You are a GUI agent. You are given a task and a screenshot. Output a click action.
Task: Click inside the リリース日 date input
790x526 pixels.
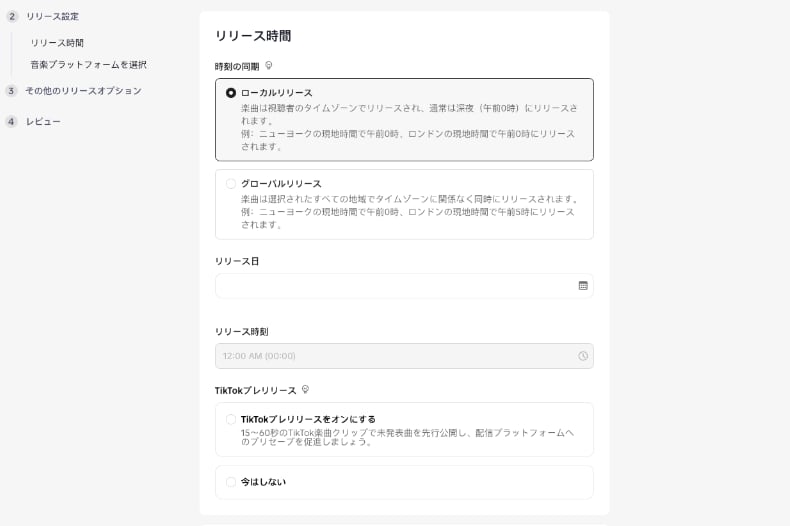395,286
